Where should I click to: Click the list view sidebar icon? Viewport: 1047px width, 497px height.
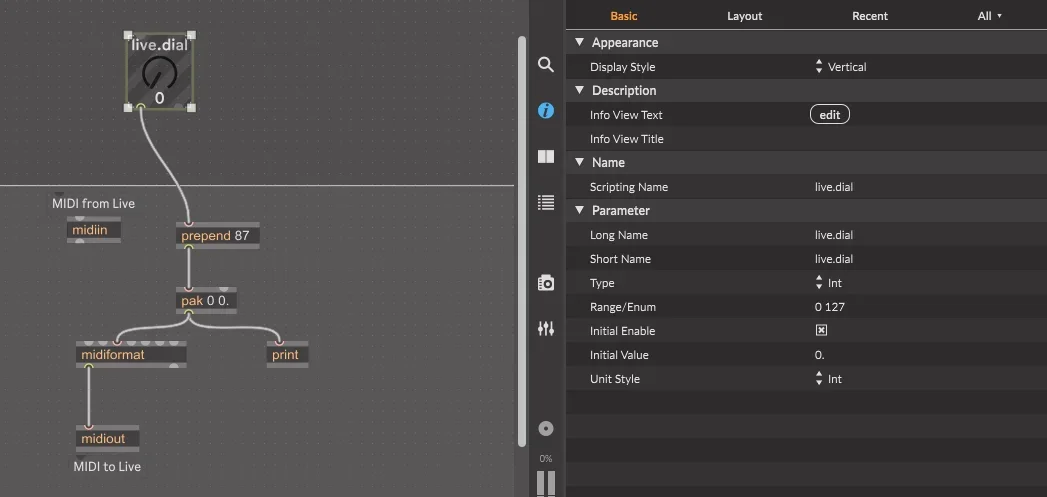545,203
